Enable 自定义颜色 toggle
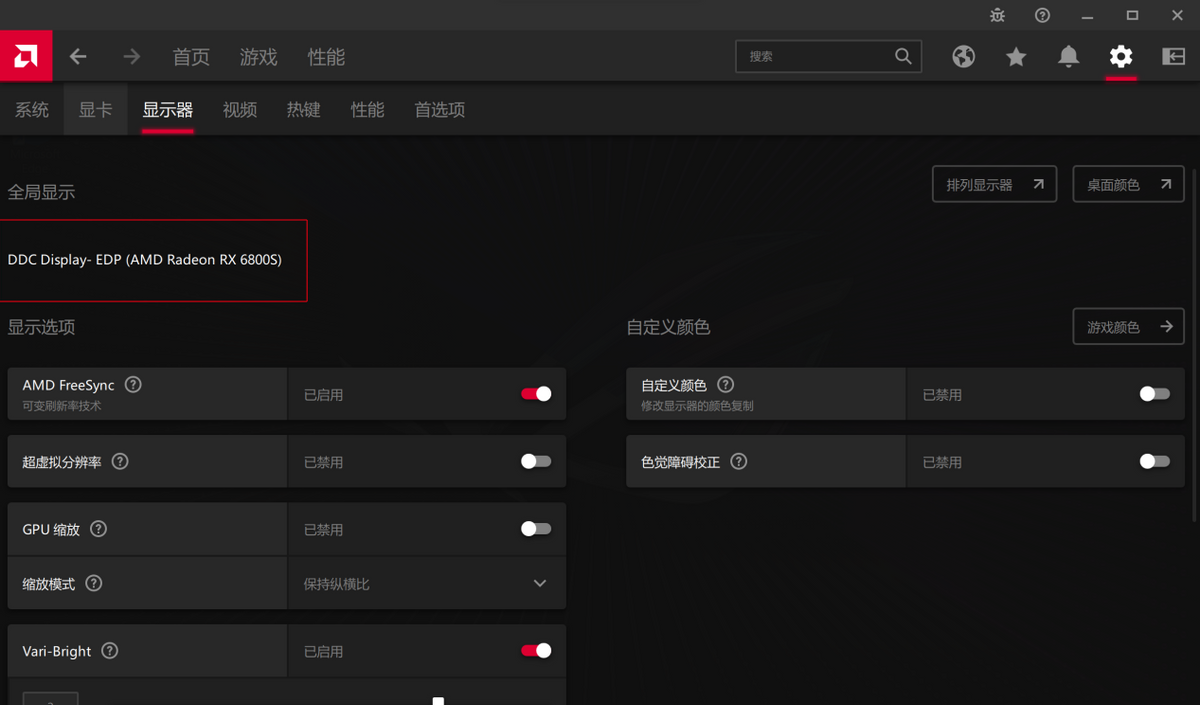1200x705 pixels. coord(1155,394)
